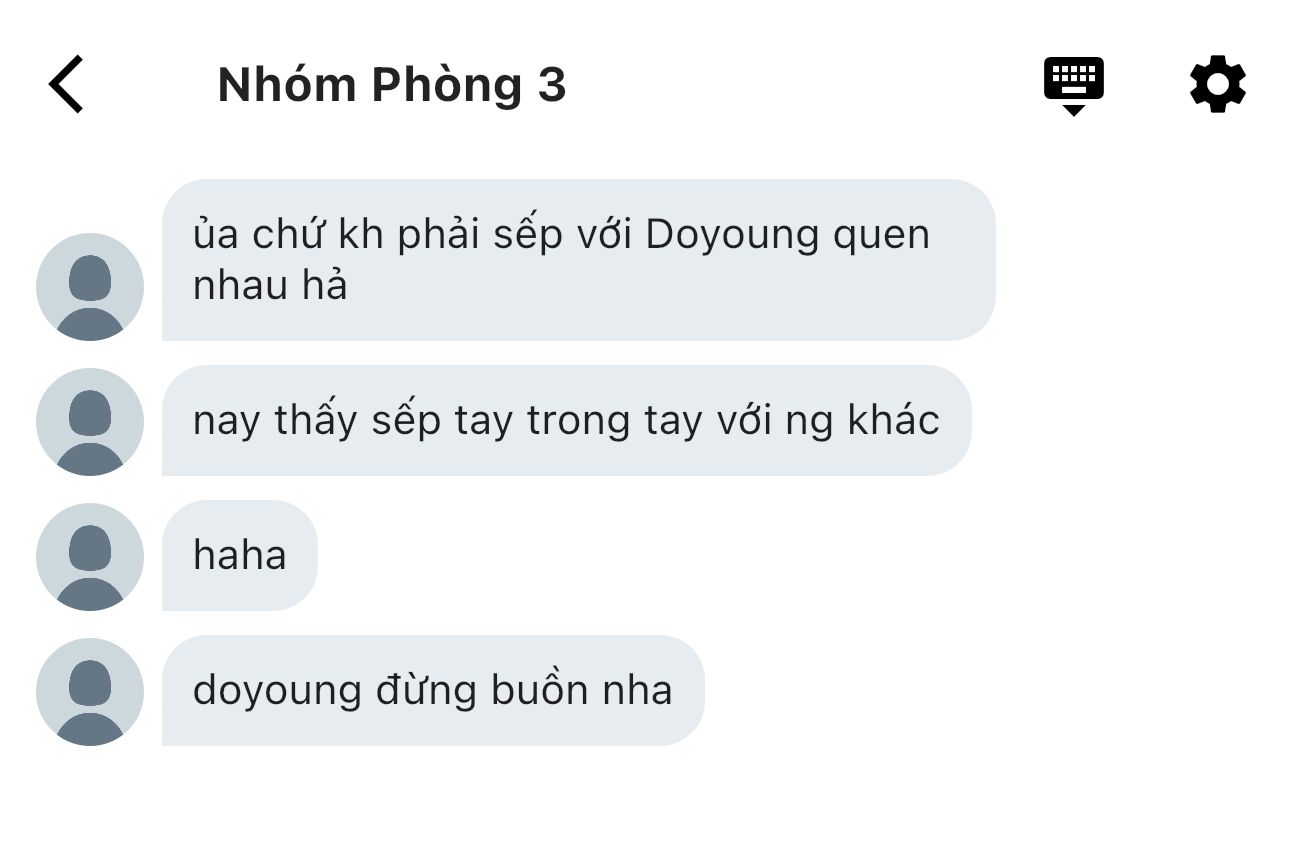Open avatar beside the "ủa chứ kh phải" message

tap(90, 287)
